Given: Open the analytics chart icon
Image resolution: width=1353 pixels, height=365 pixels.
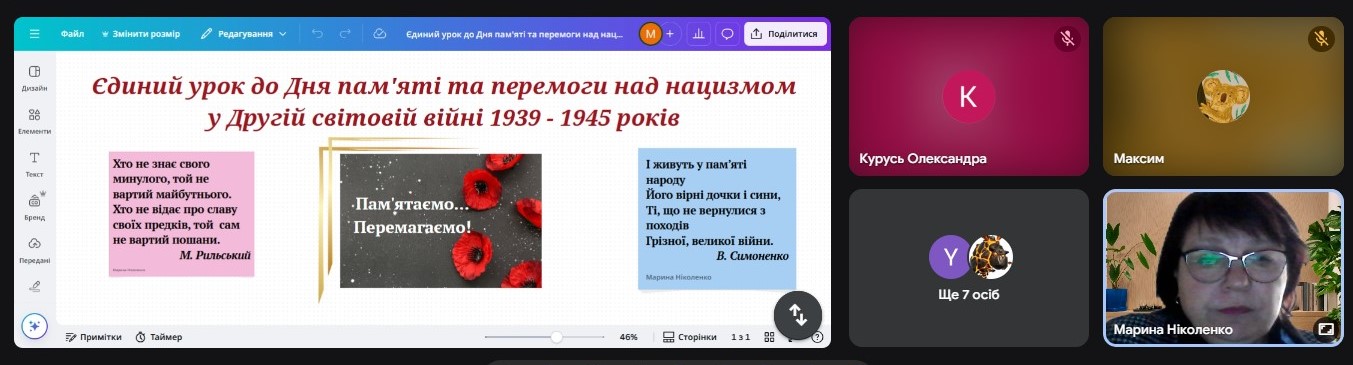Looking at the screenshot, I should click(x=699, y=33).
